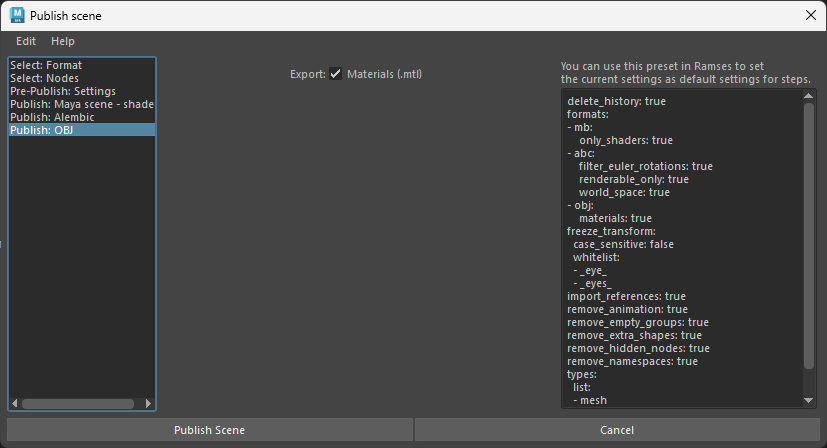Open the Help menu
This screenshot has width=827, height=448.
63,41
